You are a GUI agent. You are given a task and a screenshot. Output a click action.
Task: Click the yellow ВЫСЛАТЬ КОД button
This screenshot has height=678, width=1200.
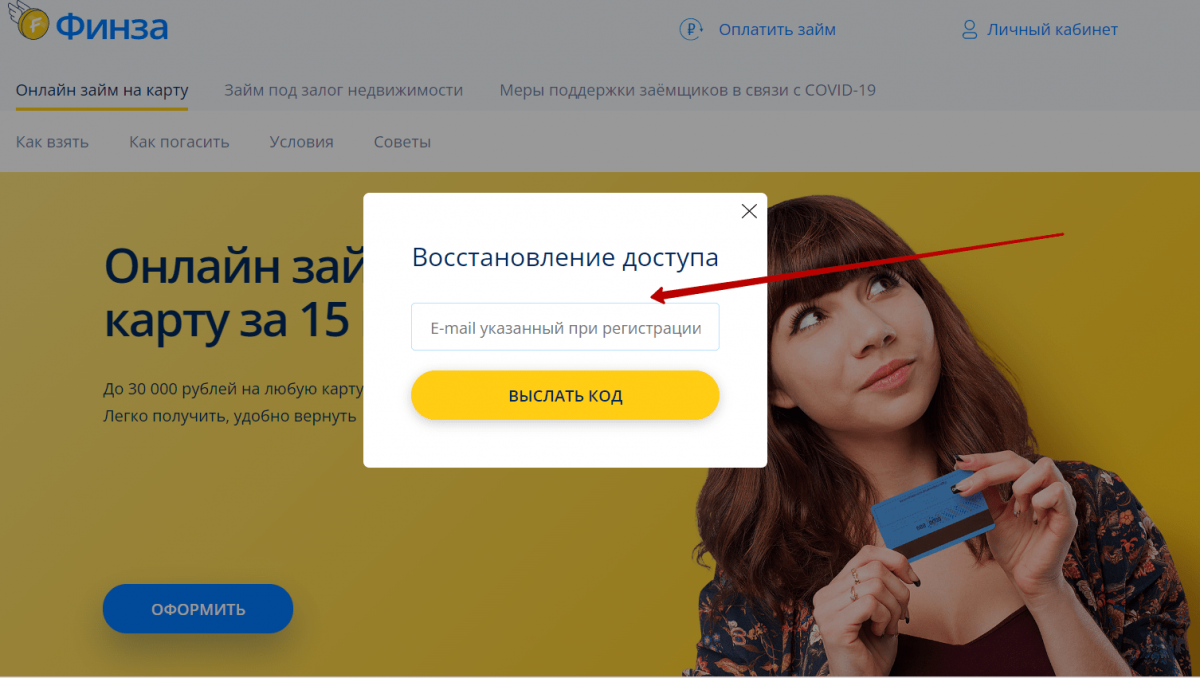pos(565,395)
